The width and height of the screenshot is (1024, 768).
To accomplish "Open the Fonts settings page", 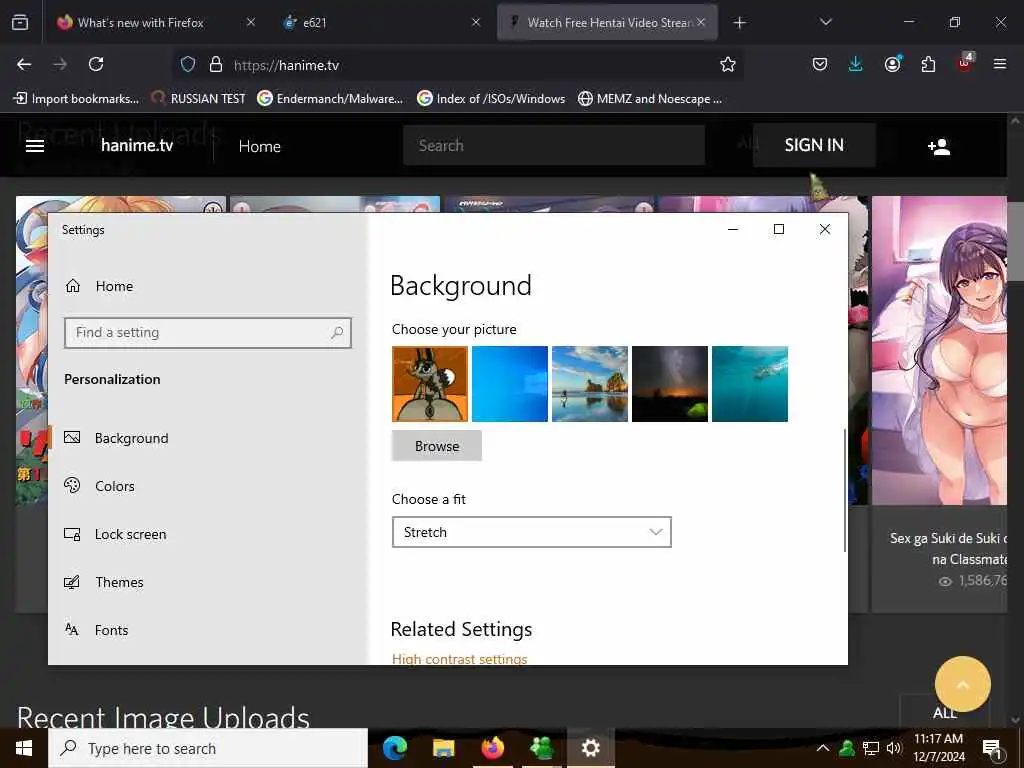I will click(96, 630).
